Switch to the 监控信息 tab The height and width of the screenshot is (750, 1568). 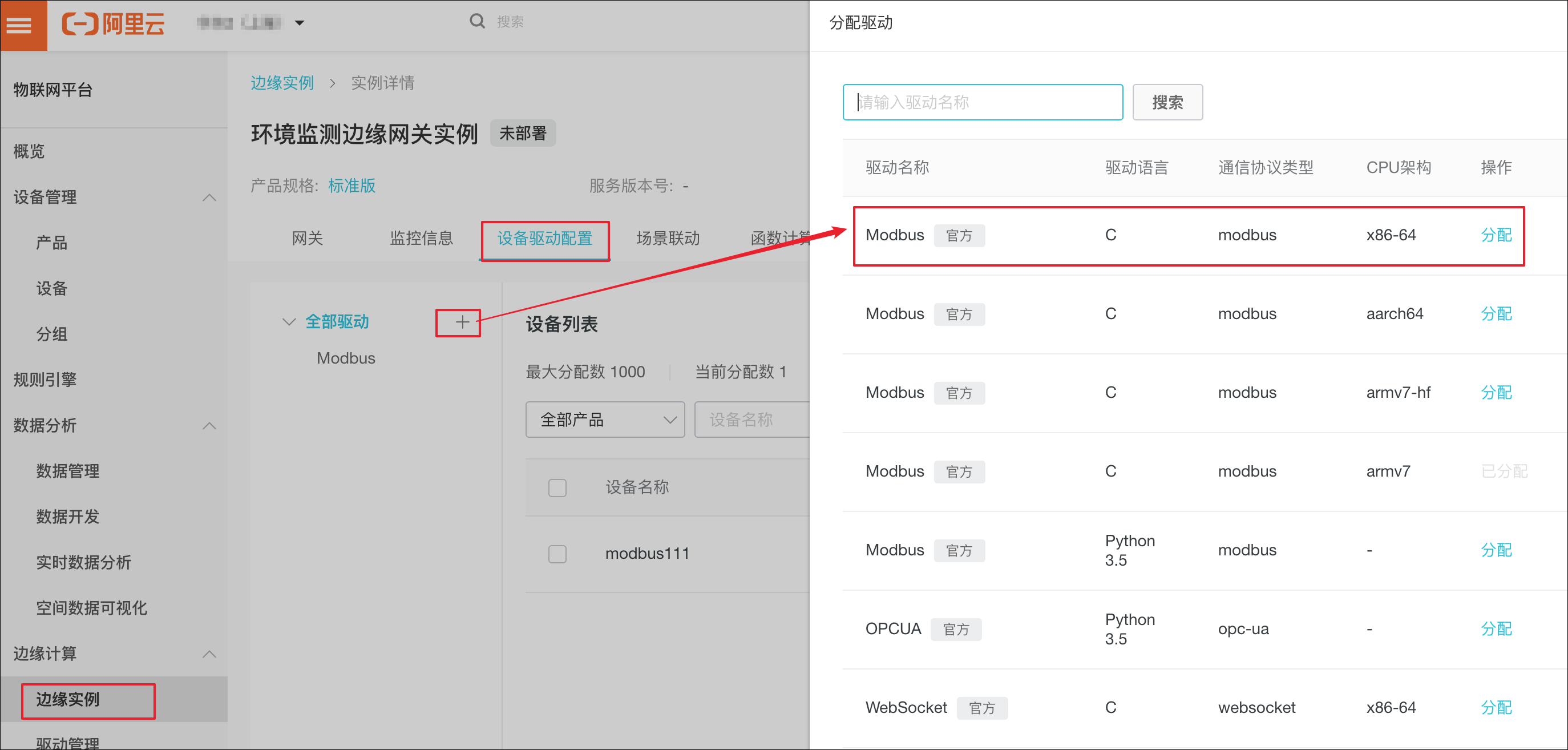(421, 238)
